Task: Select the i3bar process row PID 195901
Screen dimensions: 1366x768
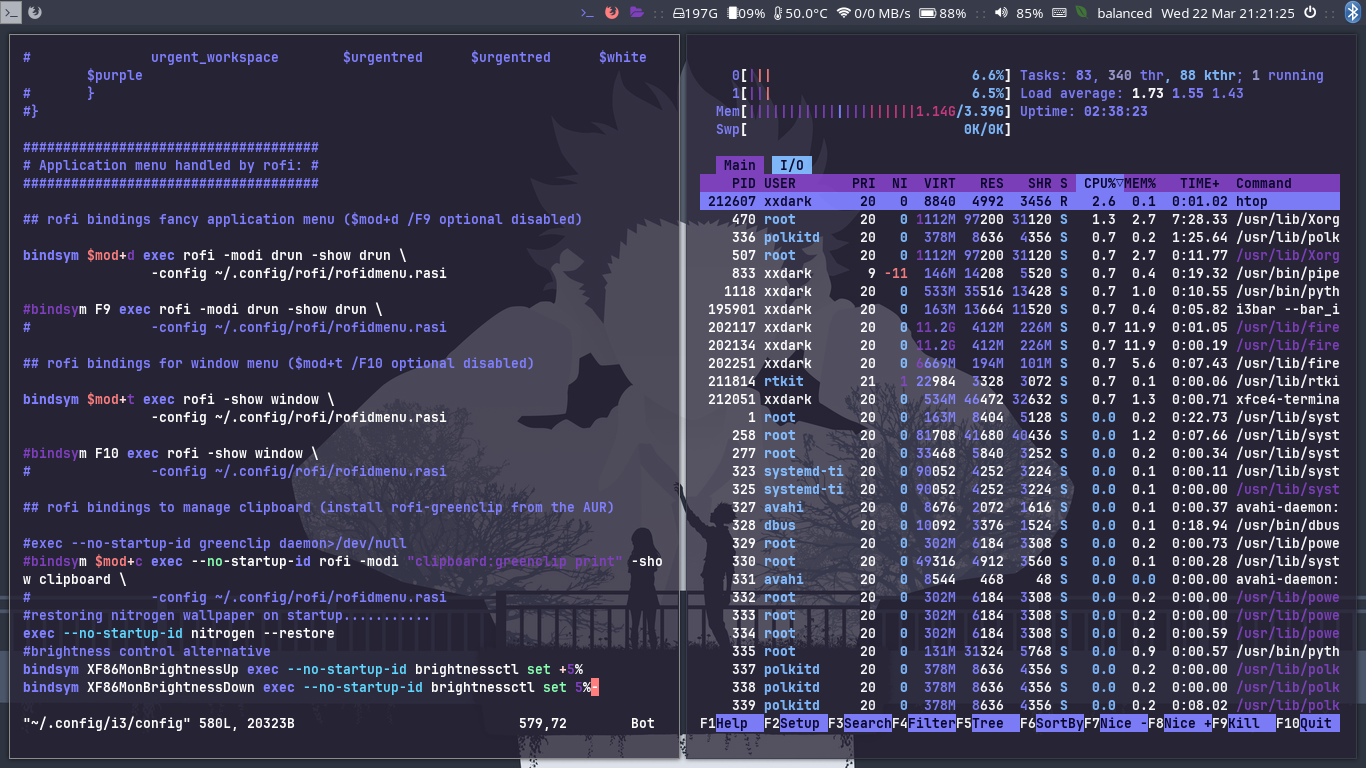Action: pyautogui.click(x=1020, y=309)
